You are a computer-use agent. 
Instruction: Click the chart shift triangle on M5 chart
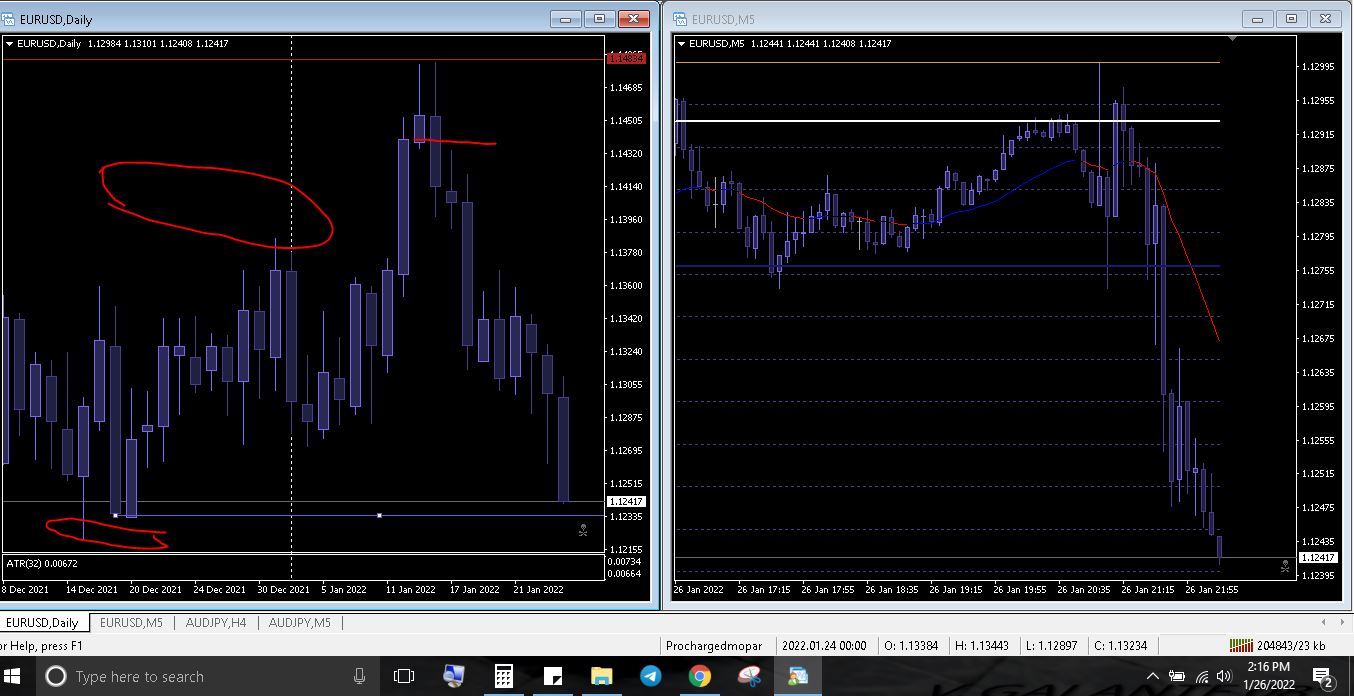(x=1233, y=38)
